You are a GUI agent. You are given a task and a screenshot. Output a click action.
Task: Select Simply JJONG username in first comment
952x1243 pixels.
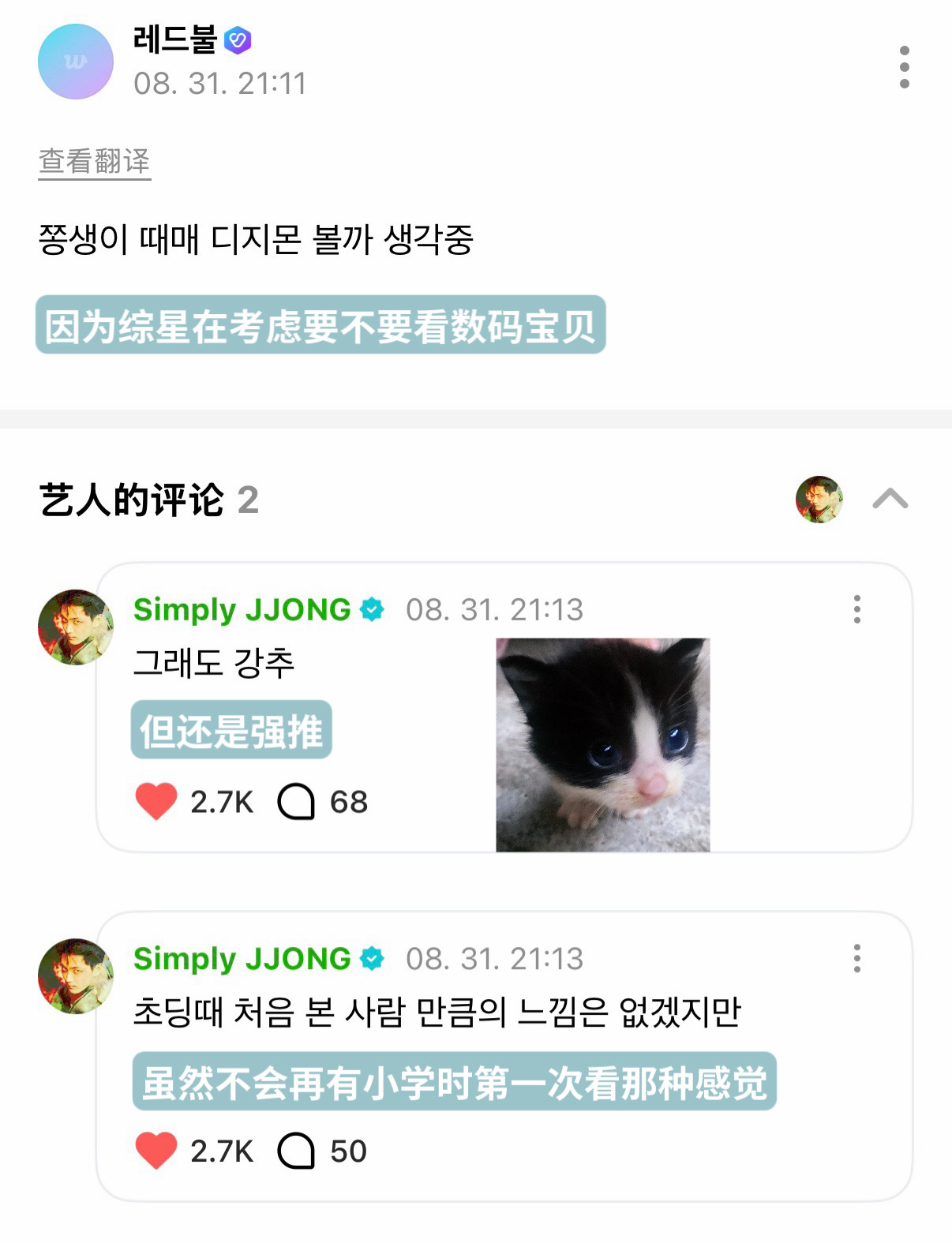pos(242,609)
